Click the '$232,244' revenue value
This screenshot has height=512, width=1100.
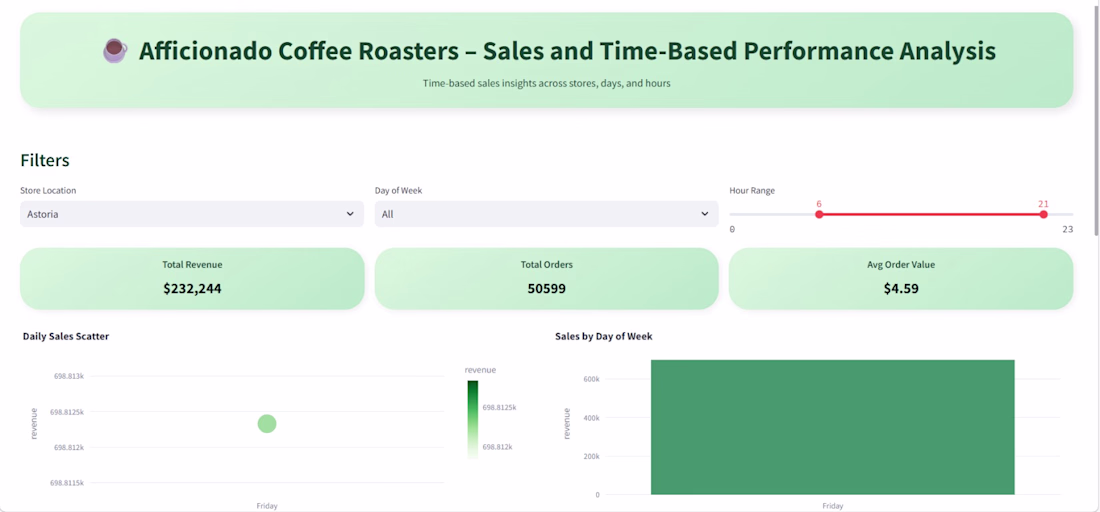(192, 288)
